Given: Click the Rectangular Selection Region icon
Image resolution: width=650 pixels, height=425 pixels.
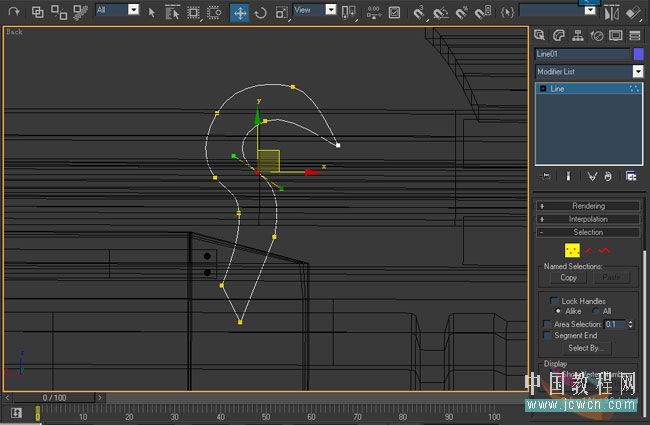Looking at the screenshot, I should coord(193,13).
